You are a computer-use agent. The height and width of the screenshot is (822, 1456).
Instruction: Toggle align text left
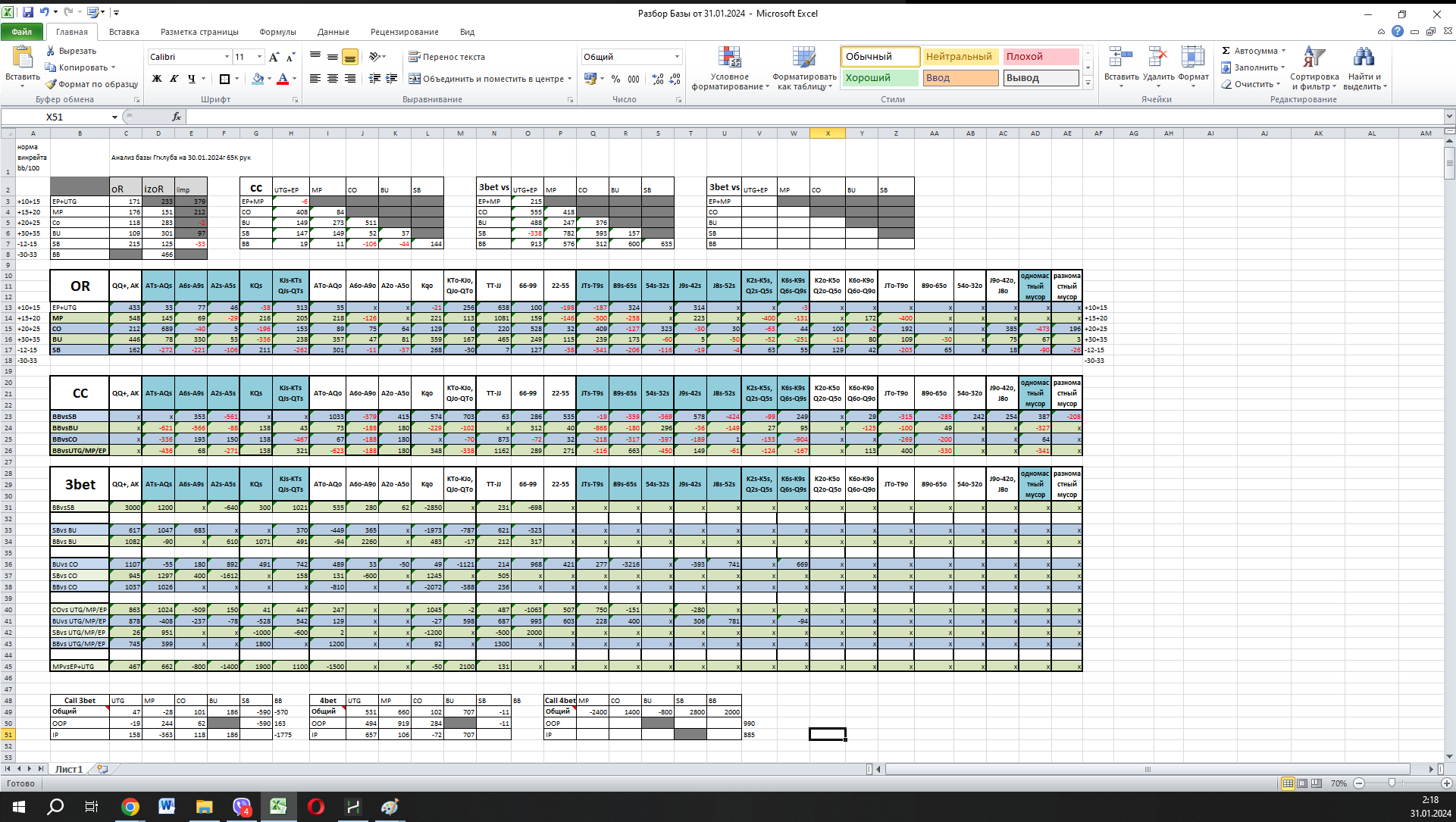[x=315, y=79]
